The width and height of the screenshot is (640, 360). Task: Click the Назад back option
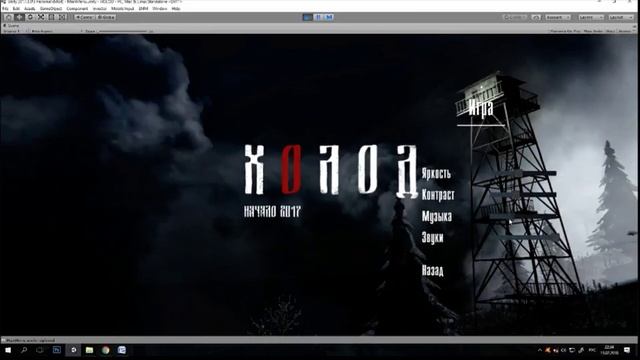click(433, 270)
